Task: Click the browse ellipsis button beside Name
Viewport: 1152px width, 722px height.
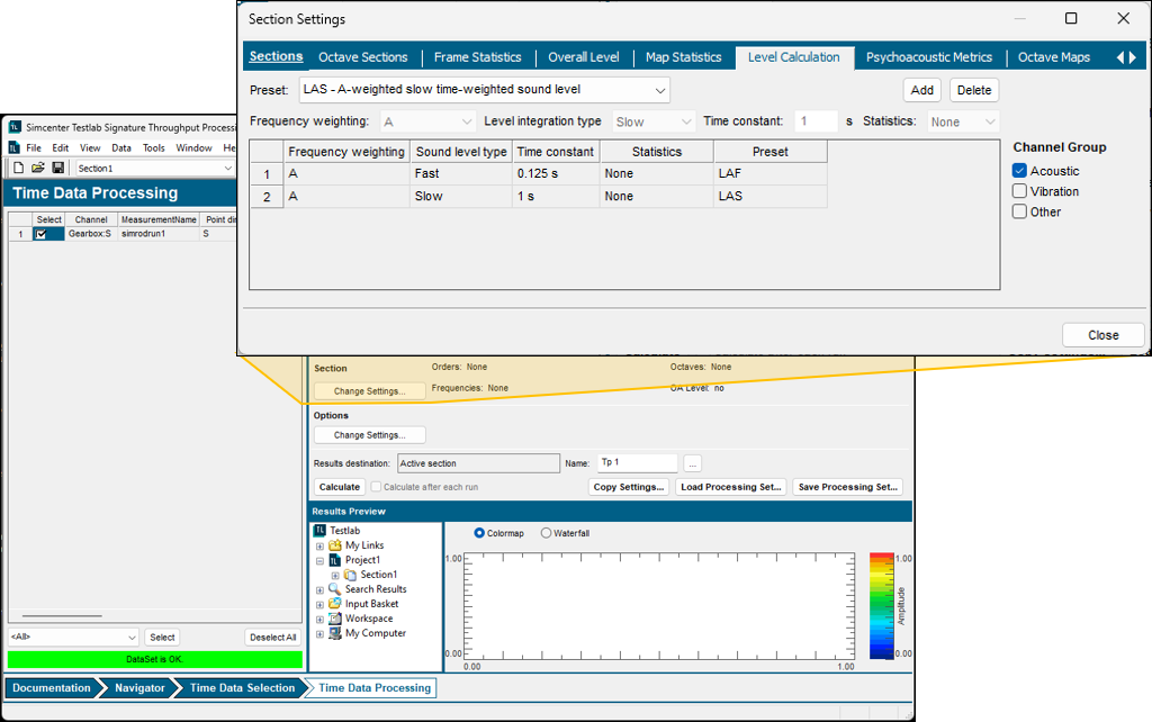Action: 692,463
